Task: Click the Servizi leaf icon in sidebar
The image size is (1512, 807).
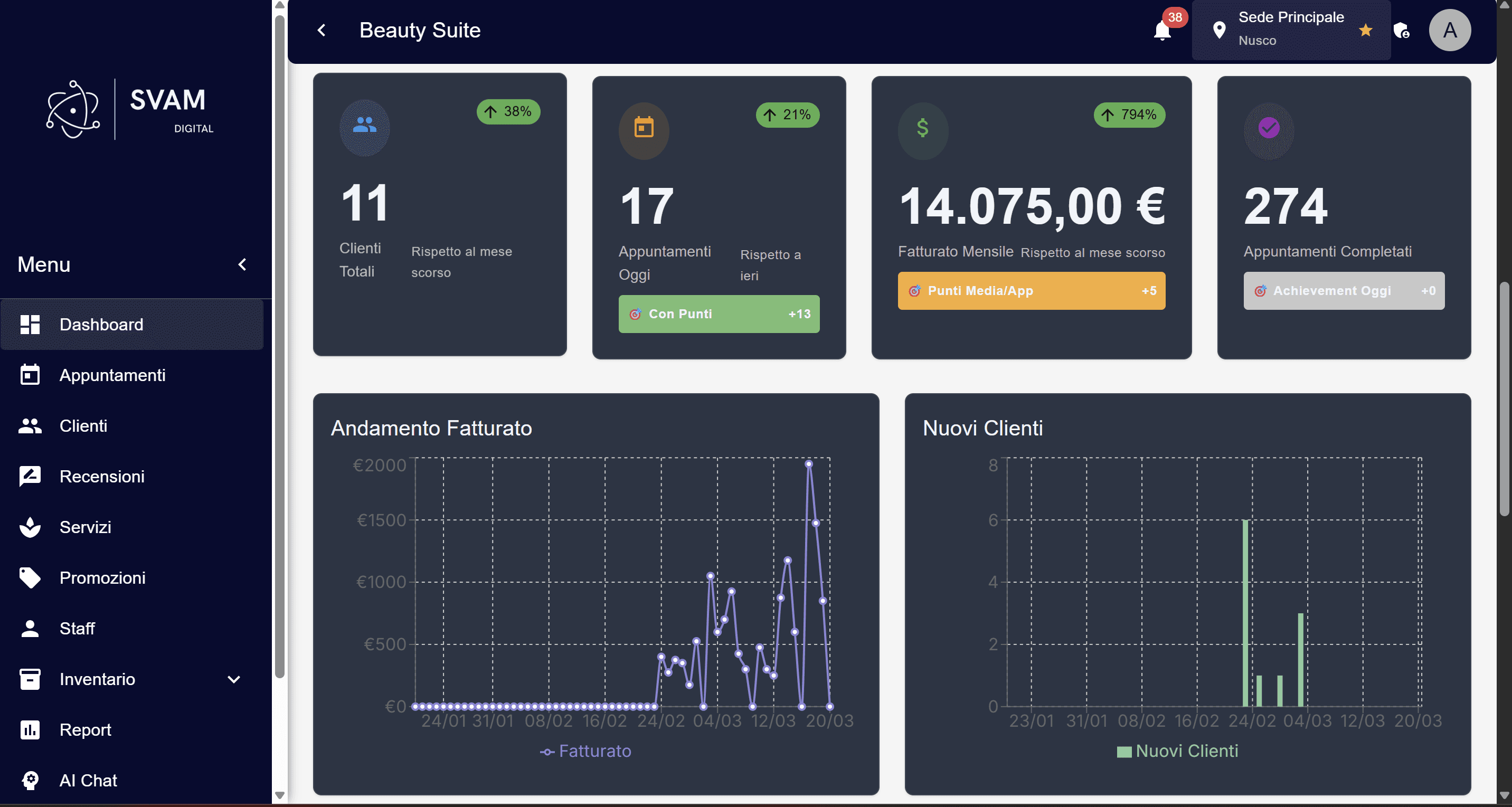Action: 30,527
